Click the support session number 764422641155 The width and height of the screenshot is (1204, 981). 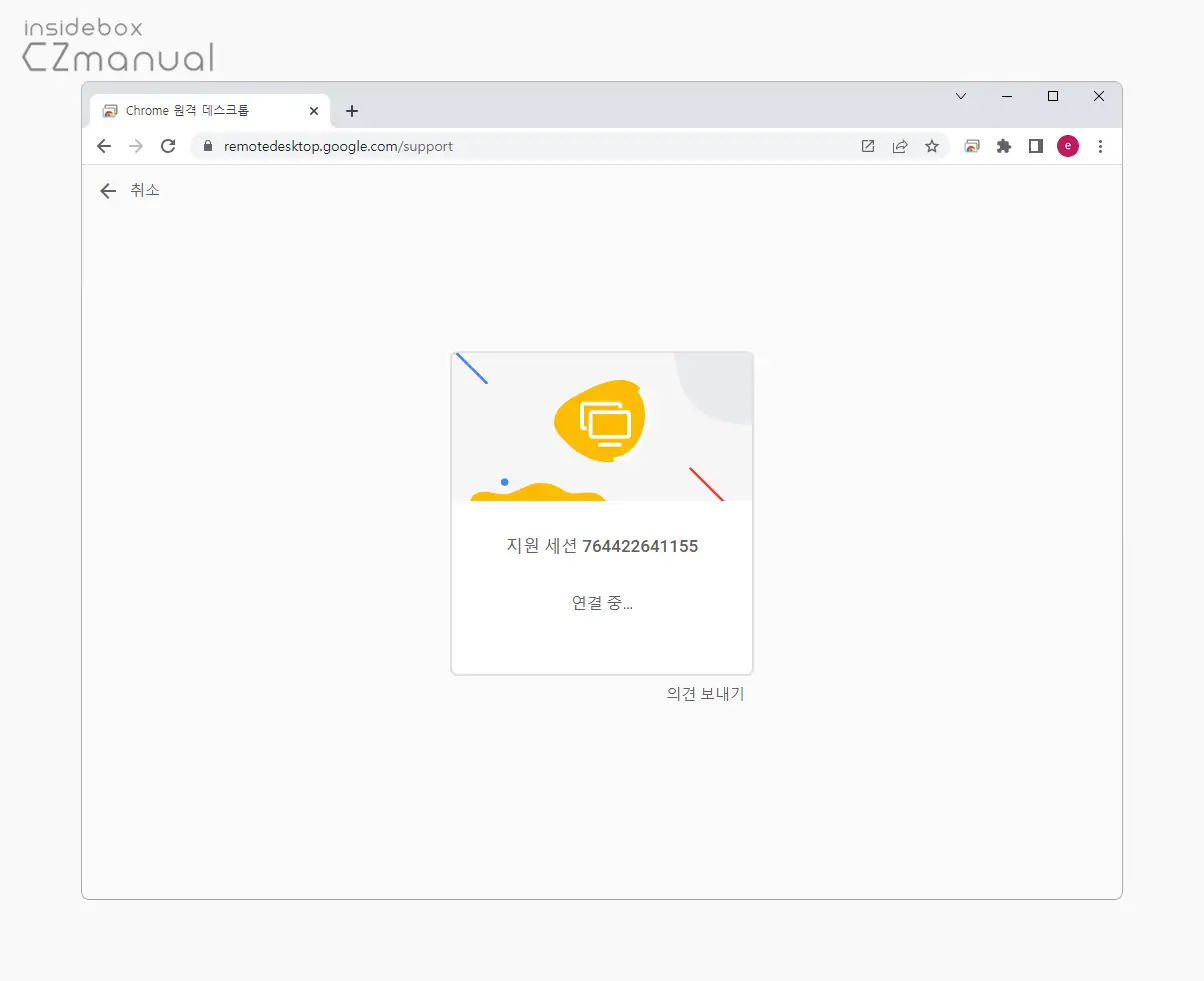pyautogui.click(x=640, y=546)
